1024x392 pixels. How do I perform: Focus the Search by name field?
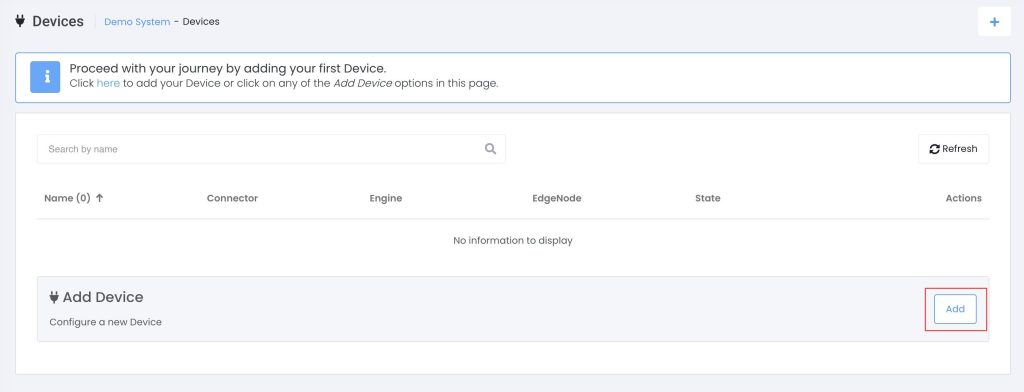pos(271,149)
